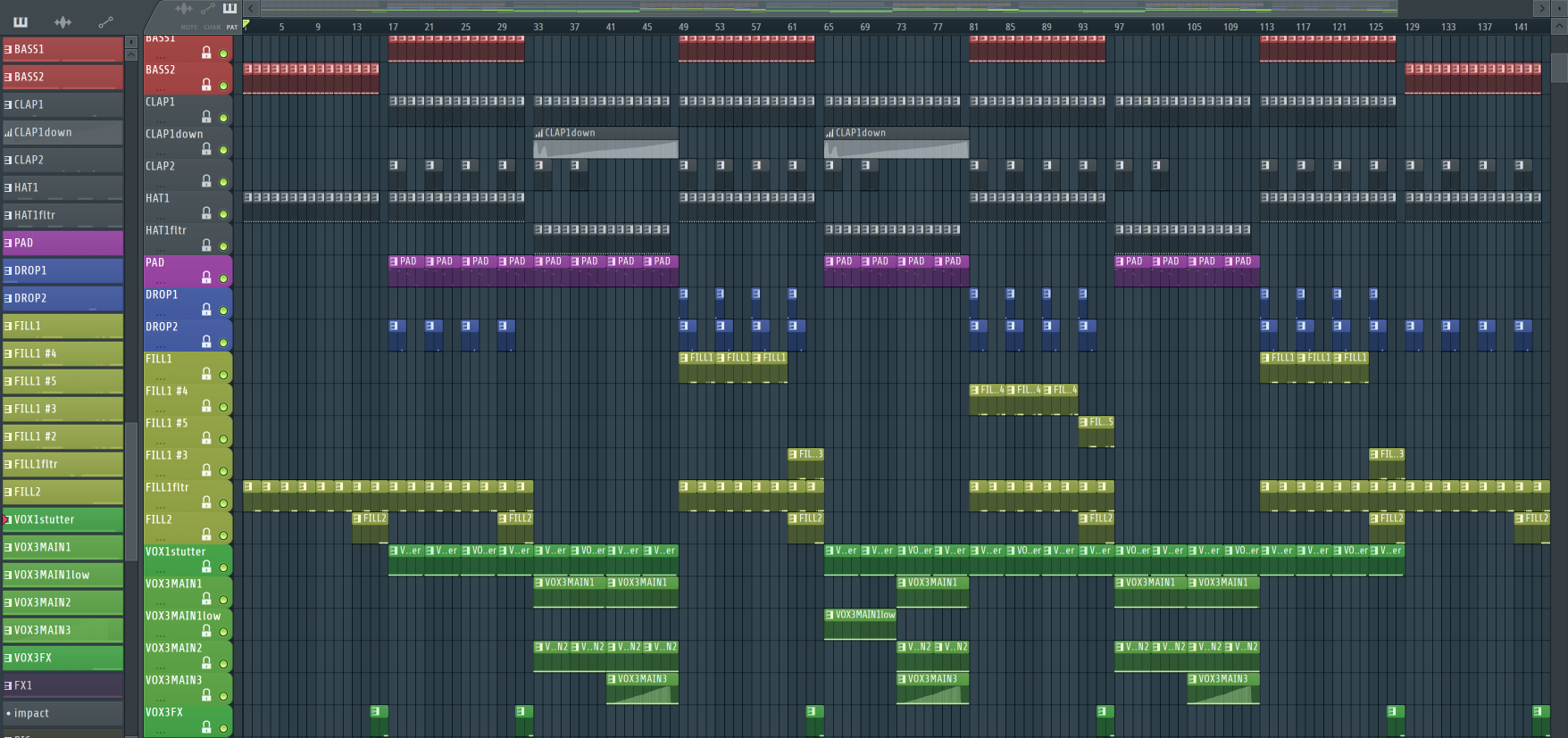Click the playlist vertical scrollbar thumb

(1559, 68)
